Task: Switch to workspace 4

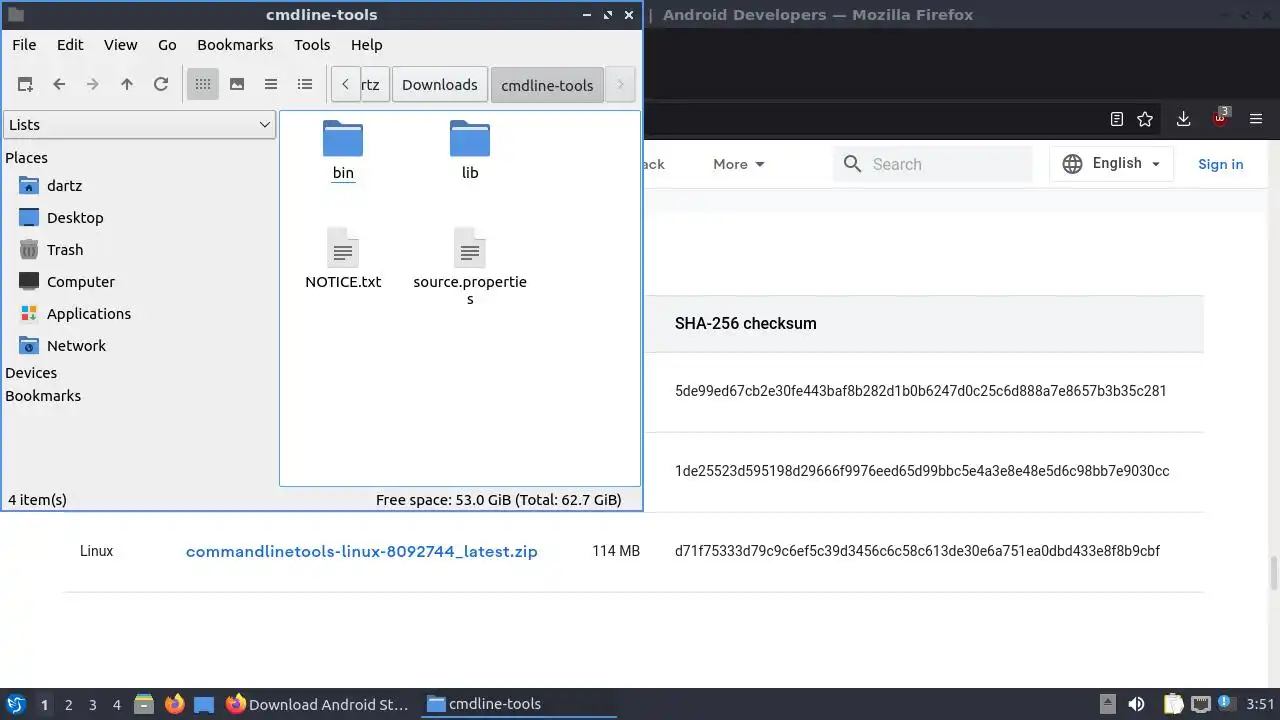Action: coord(116,705)
